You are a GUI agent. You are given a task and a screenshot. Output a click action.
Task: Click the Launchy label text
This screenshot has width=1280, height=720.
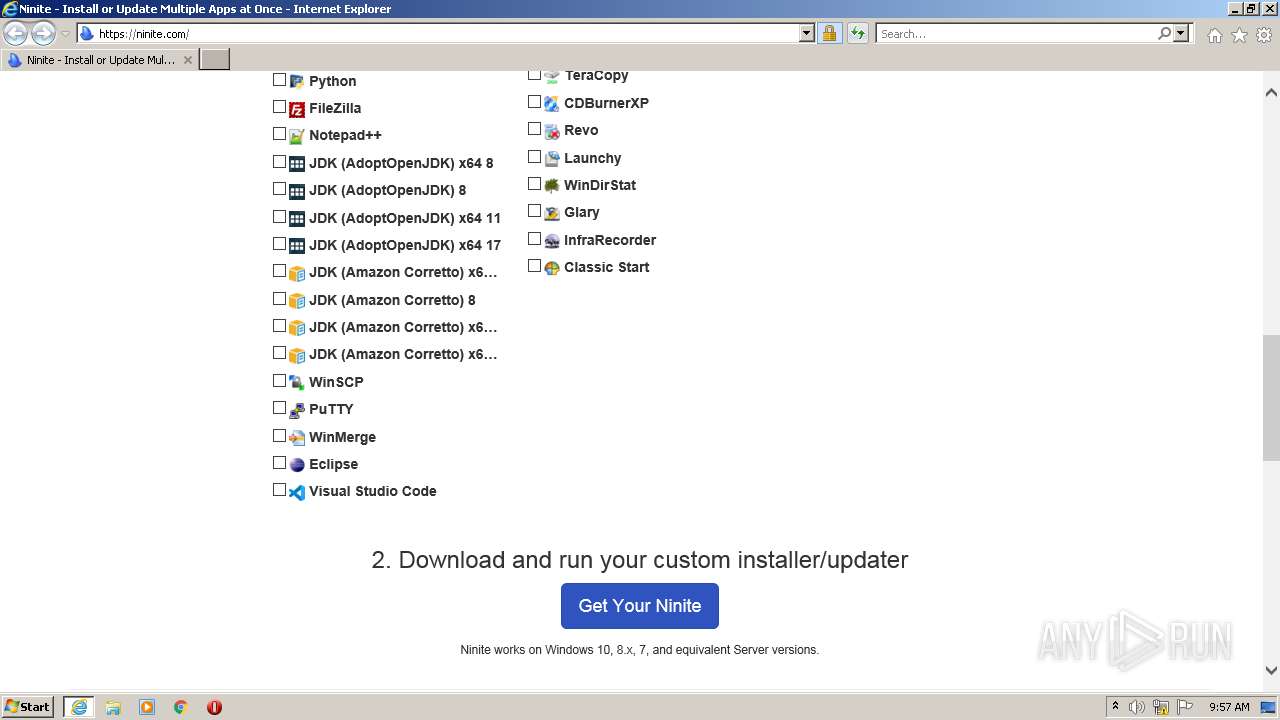(592, 158)
